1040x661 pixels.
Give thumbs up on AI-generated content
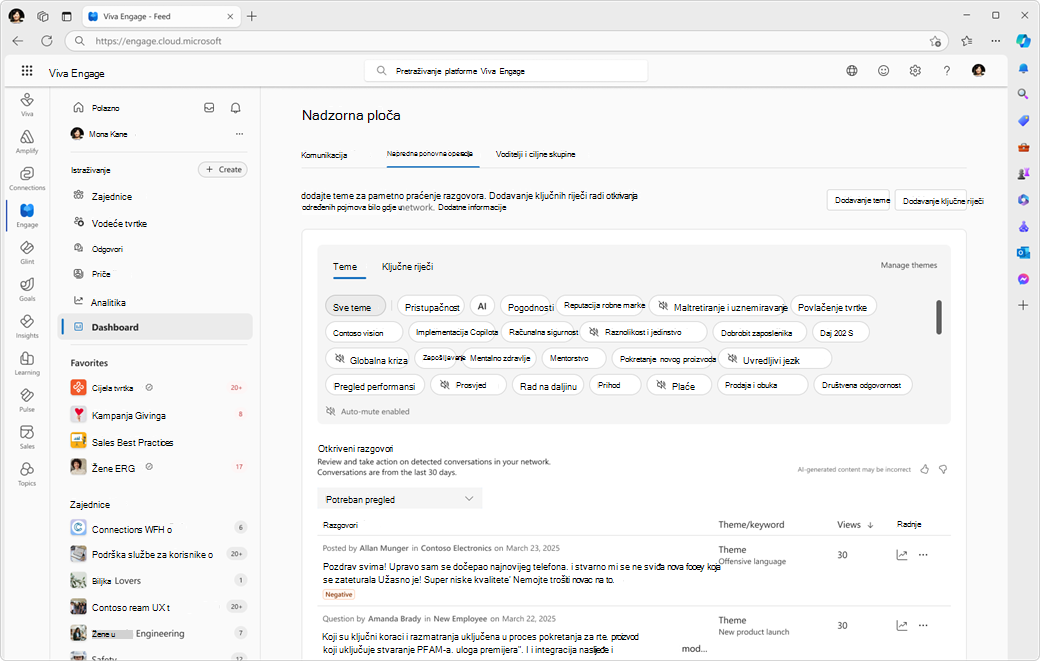[925, 469]
